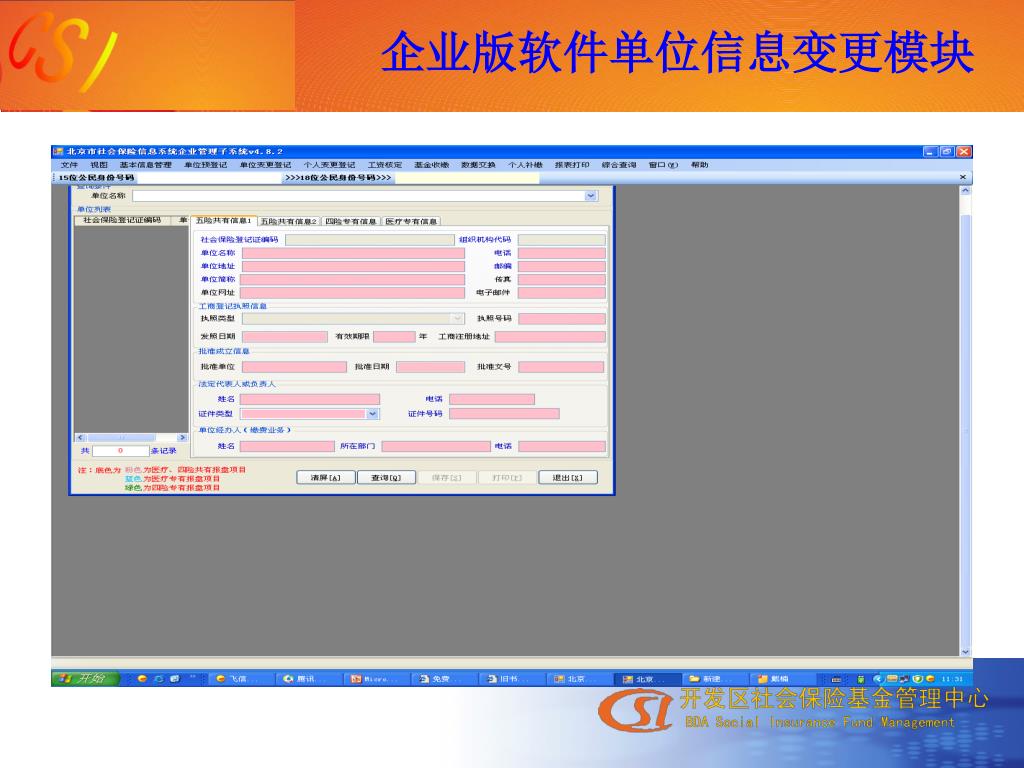
Task: Click the 退出[X] button
Action: (x=568, y=478)
